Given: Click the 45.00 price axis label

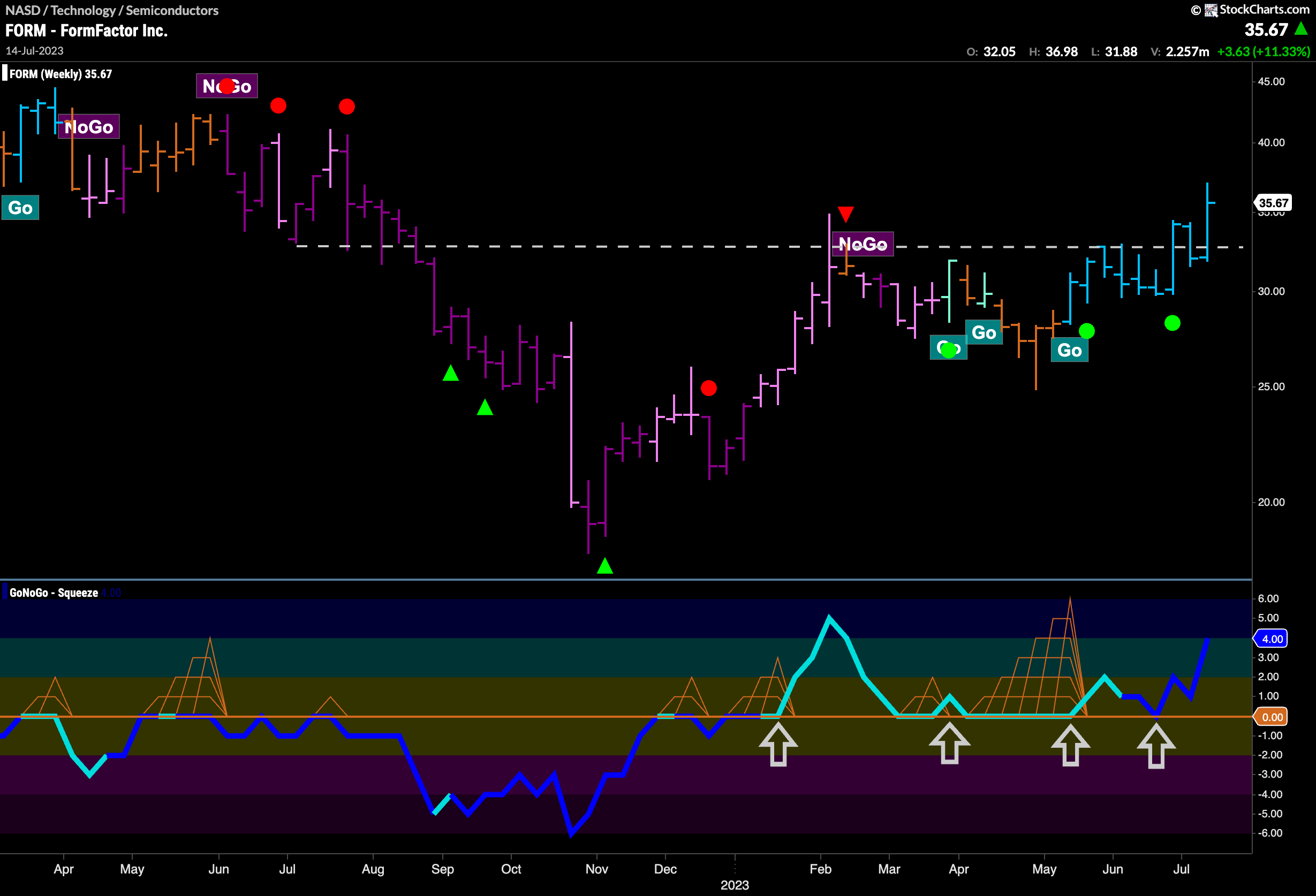Looking at the screenshot, I should [1270, 81].
